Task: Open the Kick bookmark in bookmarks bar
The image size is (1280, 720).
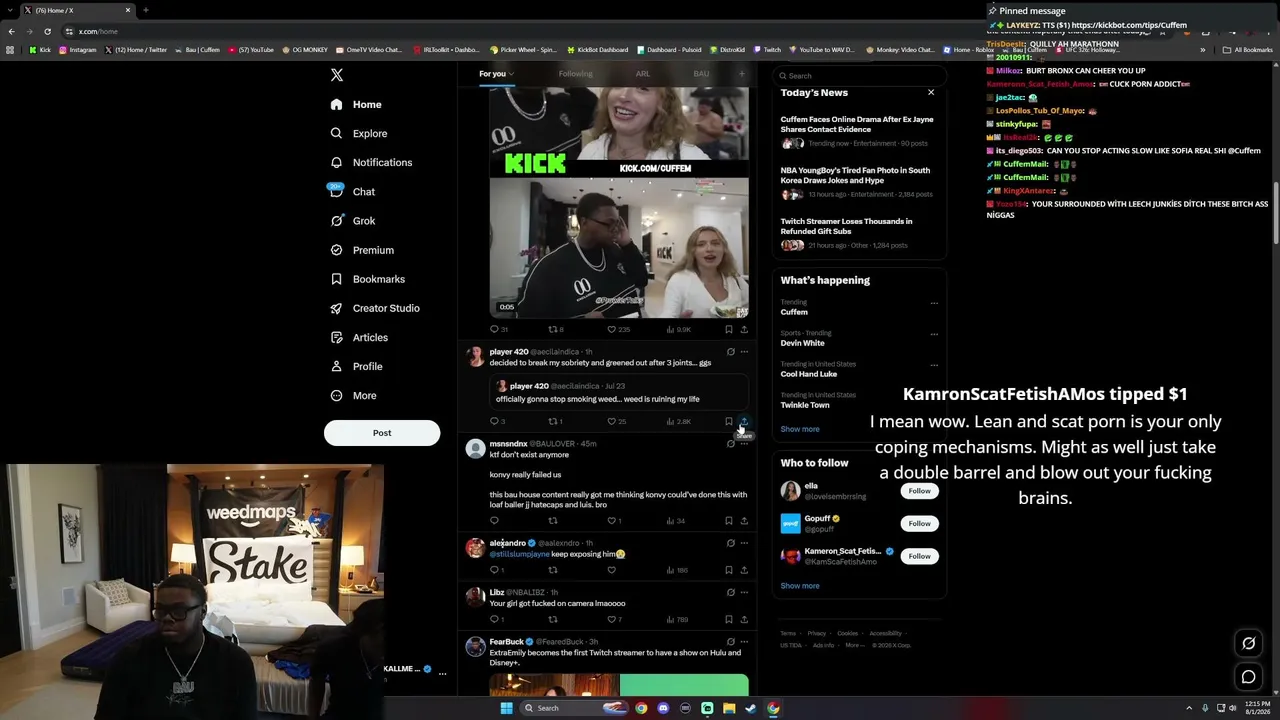Action: click(x=40, y=49)
